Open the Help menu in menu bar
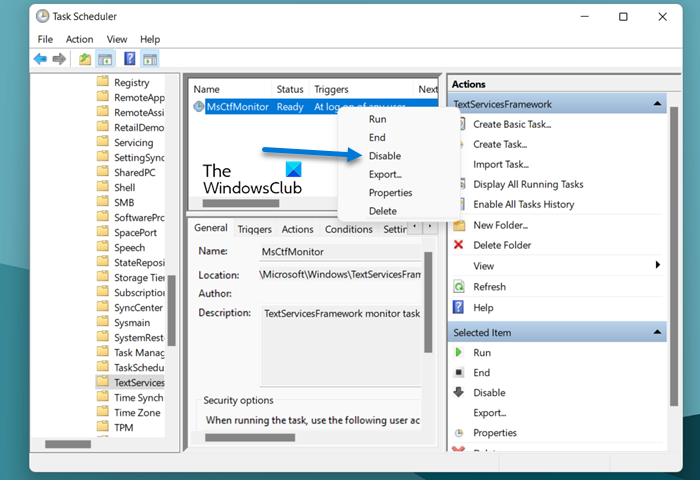Screen dimensions: 700x480 tap(150, 39)
